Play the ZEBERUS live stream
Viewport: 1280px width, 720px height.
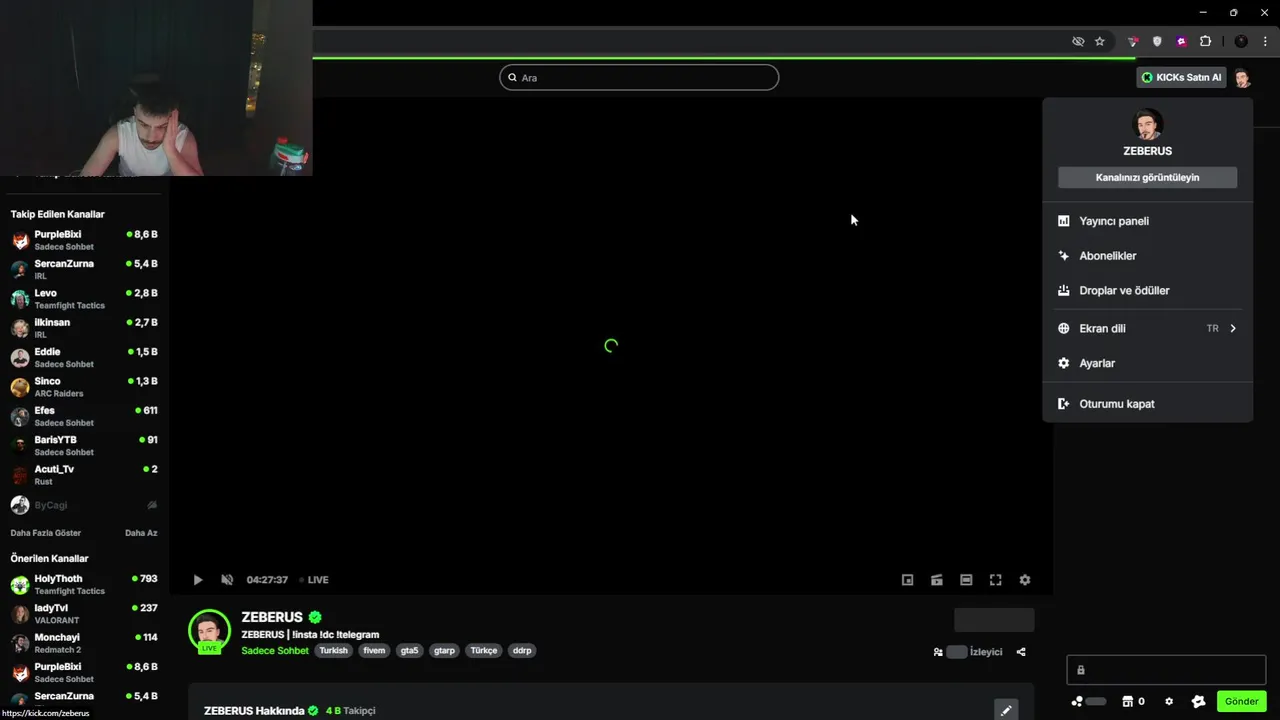tap(198, 580)
